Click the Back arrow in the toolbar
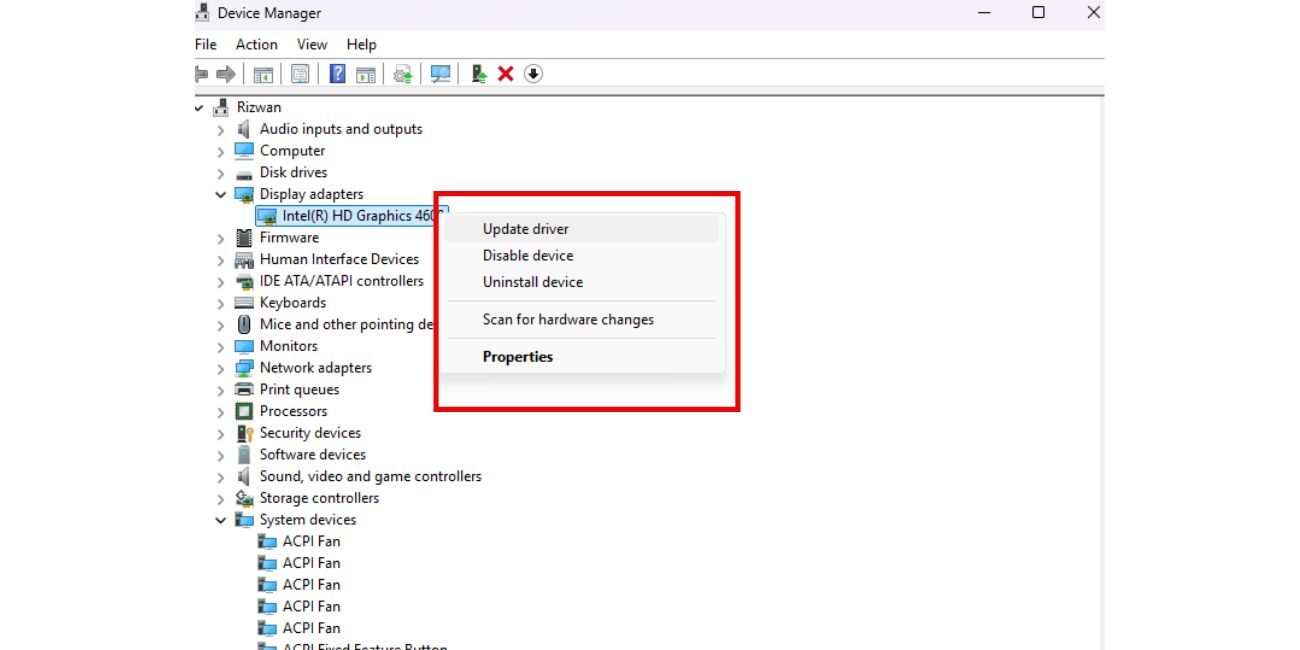This screenshot has height=650, width=1300. [201, 74]
